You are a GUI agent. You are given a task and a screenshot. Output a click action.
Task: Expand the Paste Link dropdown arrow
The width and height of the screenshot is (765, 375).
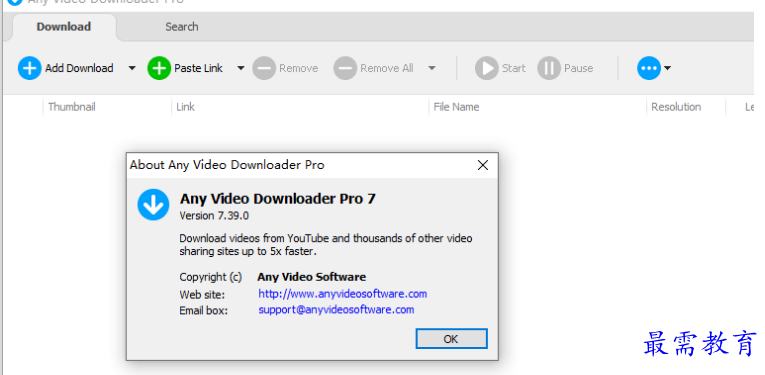click(241, 68)
